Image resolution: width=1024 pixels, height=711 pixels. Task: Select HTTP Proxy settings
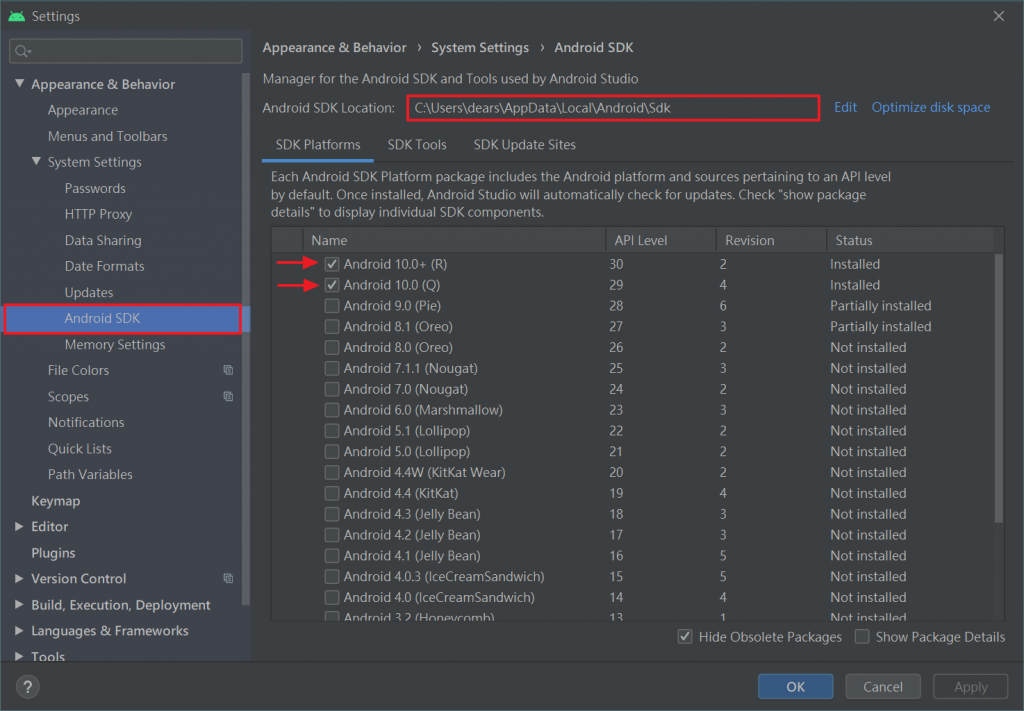pyautogui.click(x=98, y=214)
